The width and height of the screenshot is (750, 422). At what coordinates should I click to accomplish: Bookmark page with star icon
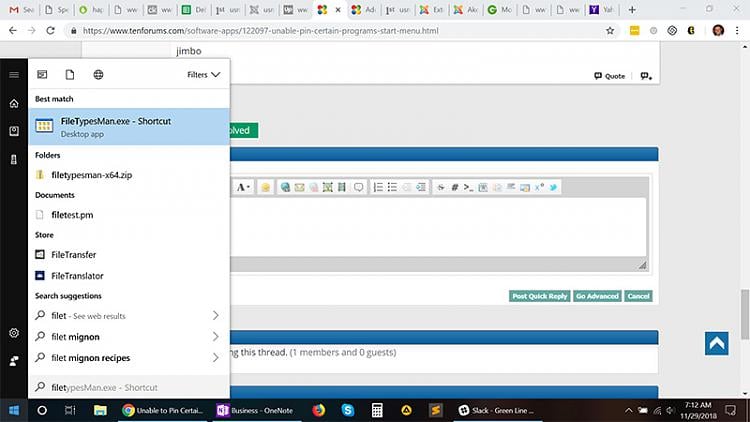(x=610, y=31)
